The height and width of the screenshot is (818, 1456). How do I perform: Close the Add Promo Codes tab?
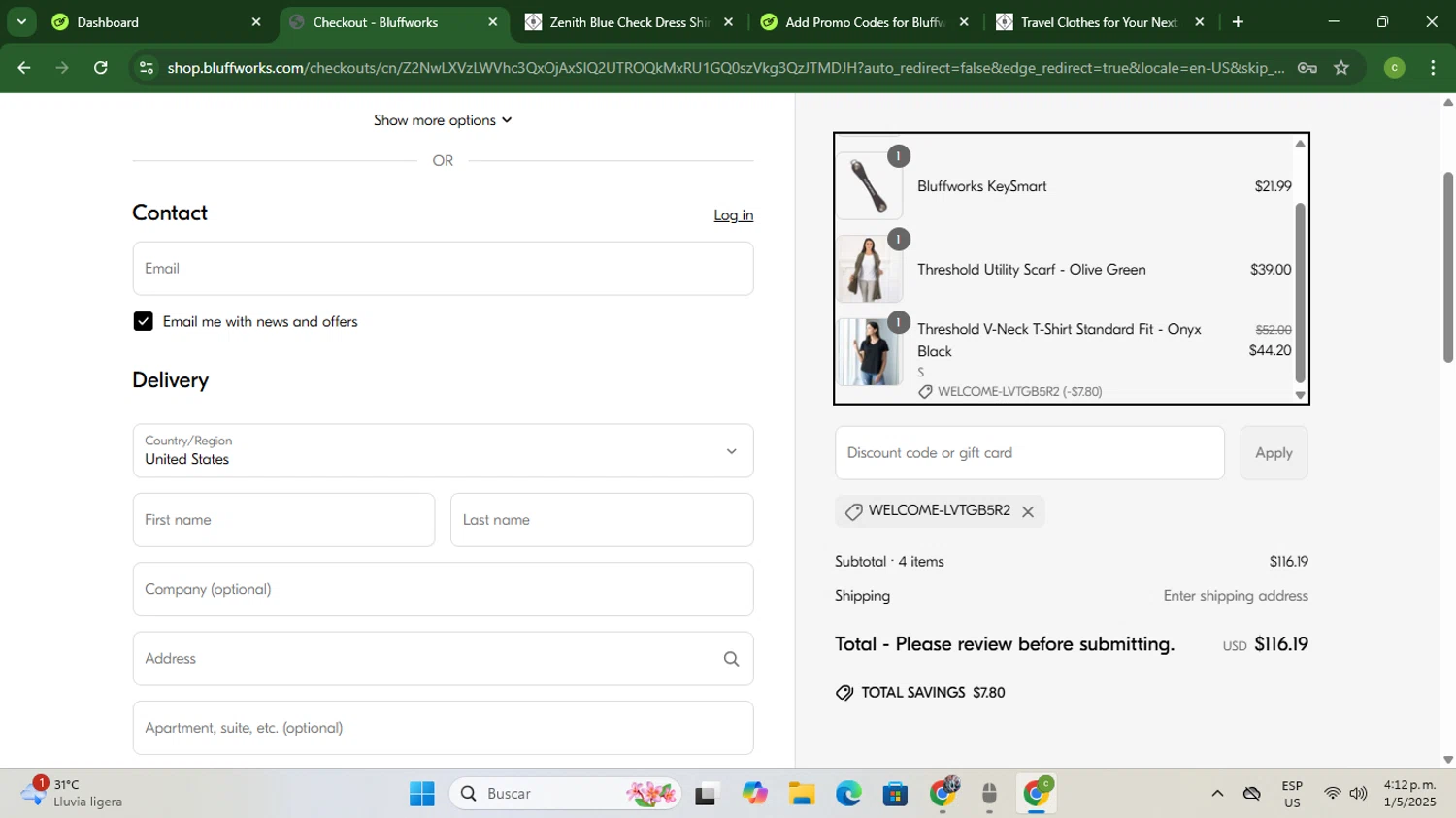pos(964,21)
